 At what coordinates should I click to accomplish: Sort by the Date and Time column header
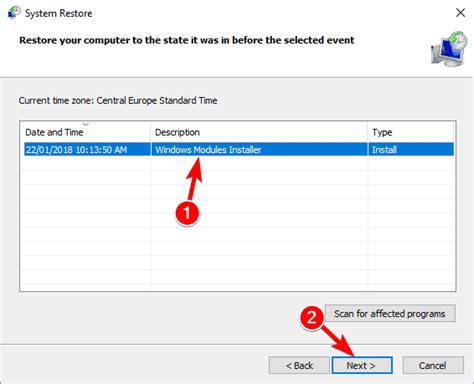tap(85, 132)
